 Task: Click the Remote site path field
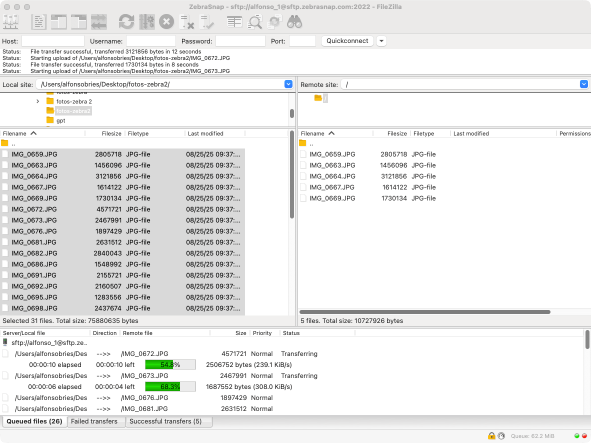pyautogui.click(x=460, y=84)
